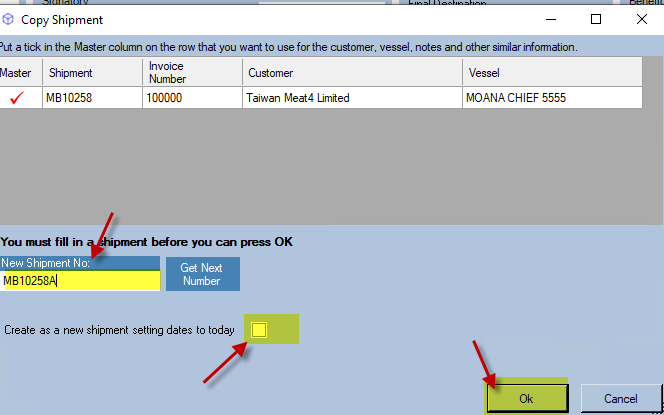Toggle the Master tick for shipment MB10258
This screenshot has width=664, height=415.
17,98
